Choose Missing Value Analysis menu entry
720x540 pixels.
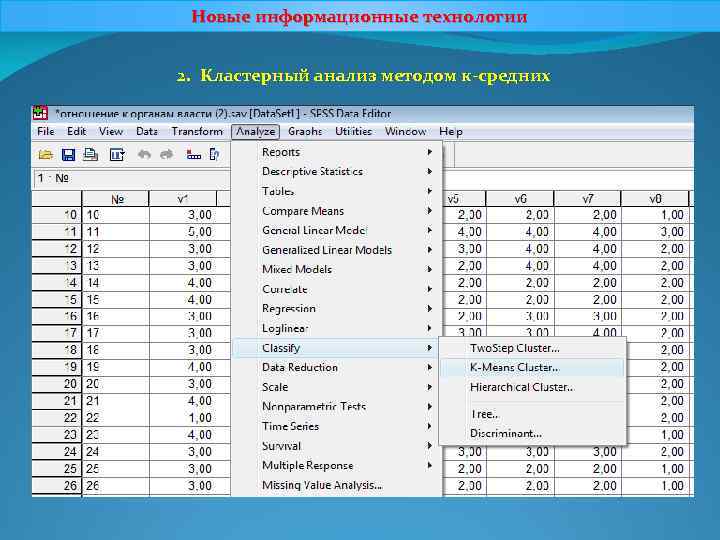[x=337, y=485]
